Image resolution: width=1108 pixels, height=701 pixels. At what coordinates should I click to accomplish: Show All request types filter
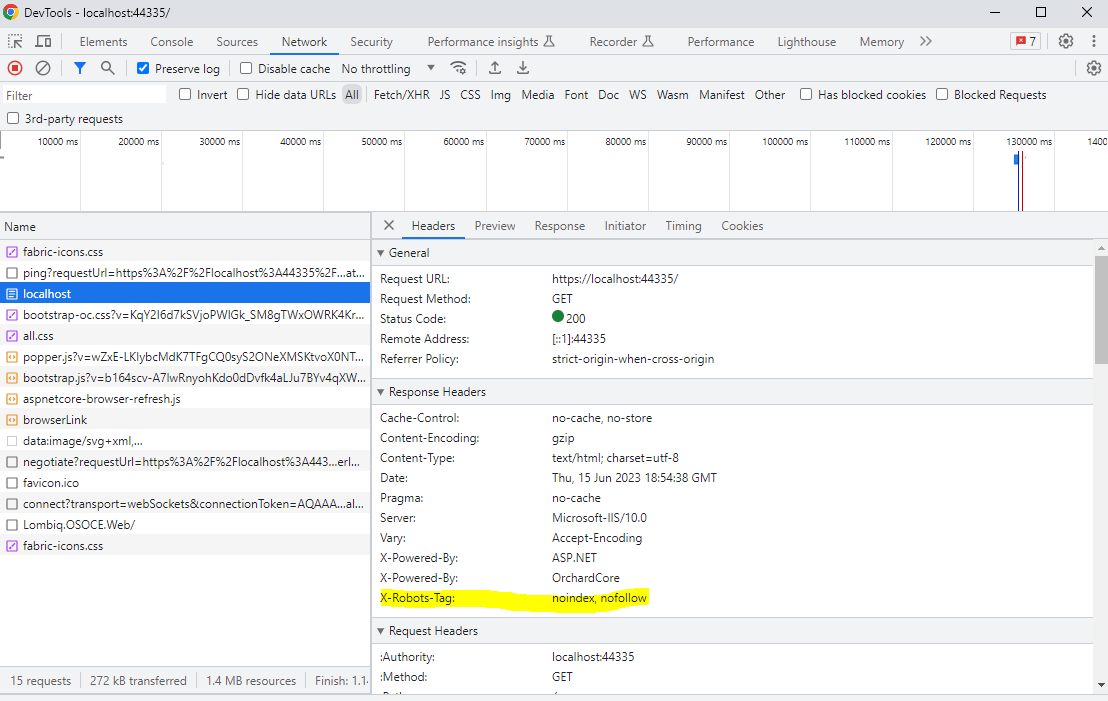pos(352,95)
